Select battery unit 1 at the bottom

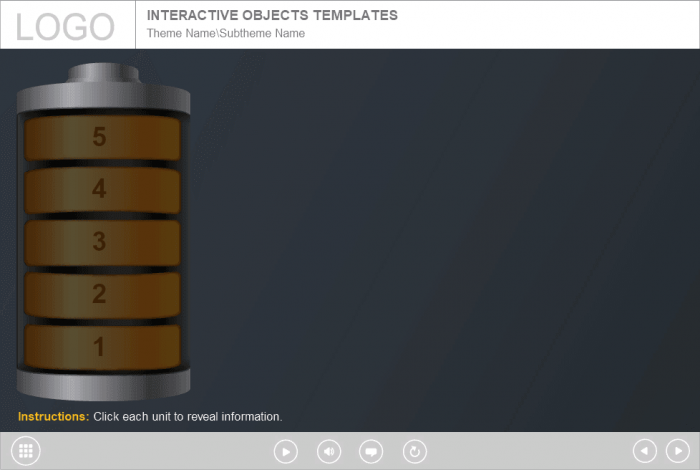coord(102,347)
